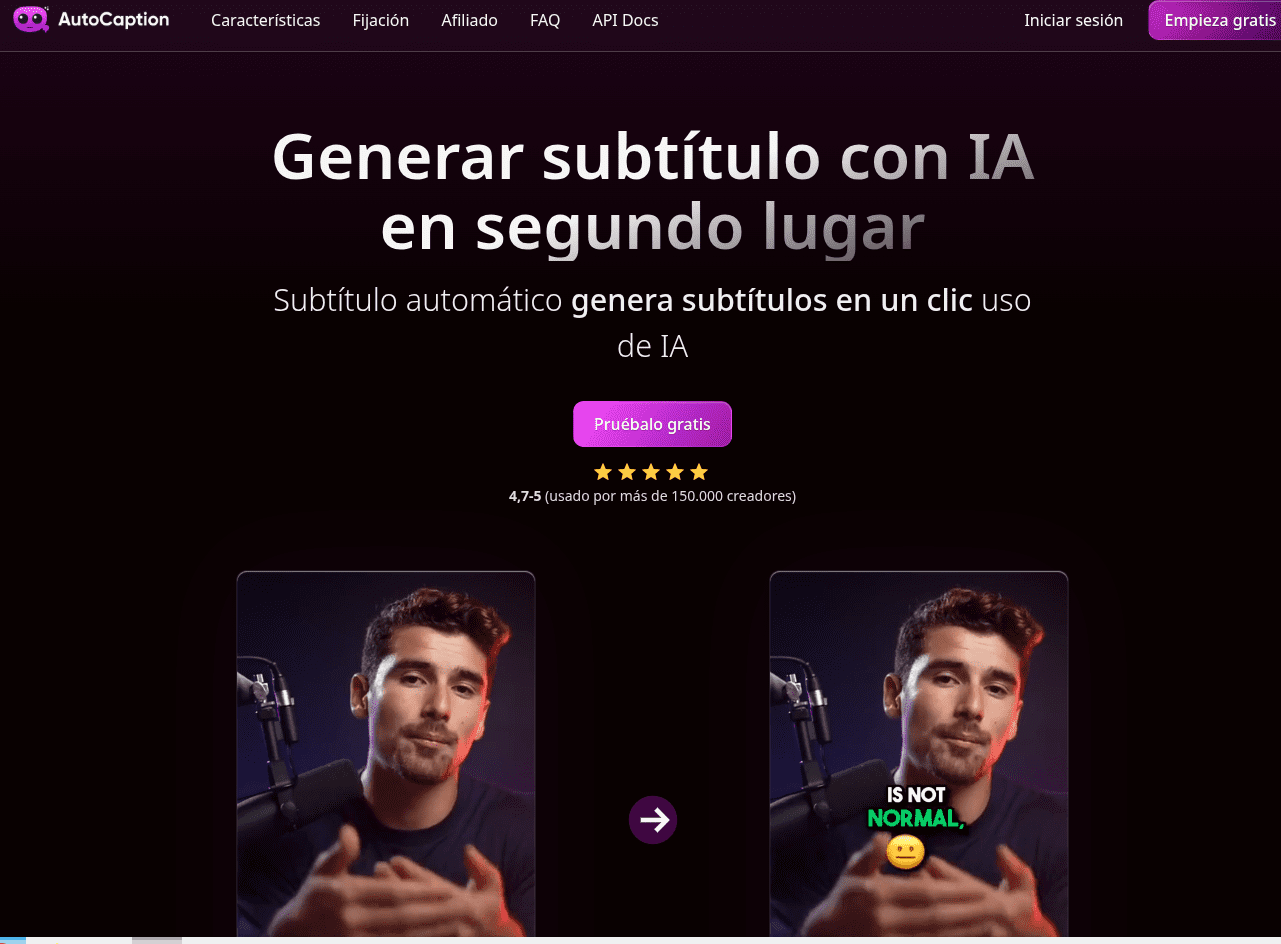Click the AutoCaption mascot logo icon
The image size is (1281, 944).
click(32, 20)
